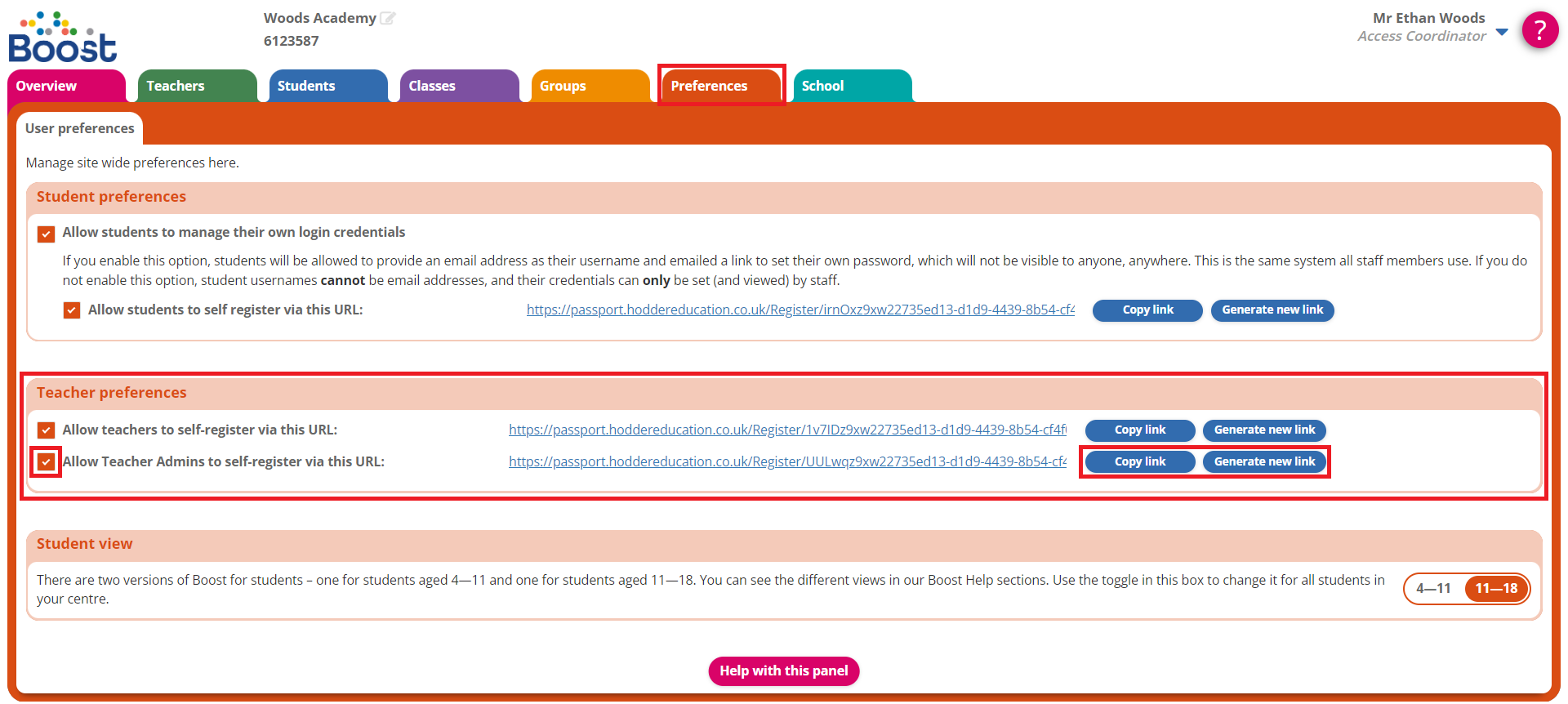The height and width of the screenshot is (704, 1568).
Task: Disable Allow teachers to self-register checkbox
Action: tap(47, 430)
